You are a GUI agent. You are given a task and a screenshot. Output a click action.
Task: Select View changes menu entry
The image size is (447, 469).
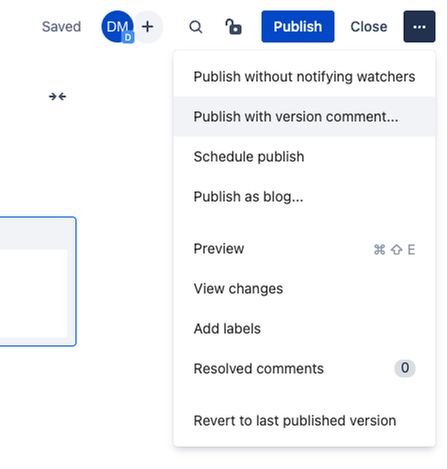[x=304, y=289]
